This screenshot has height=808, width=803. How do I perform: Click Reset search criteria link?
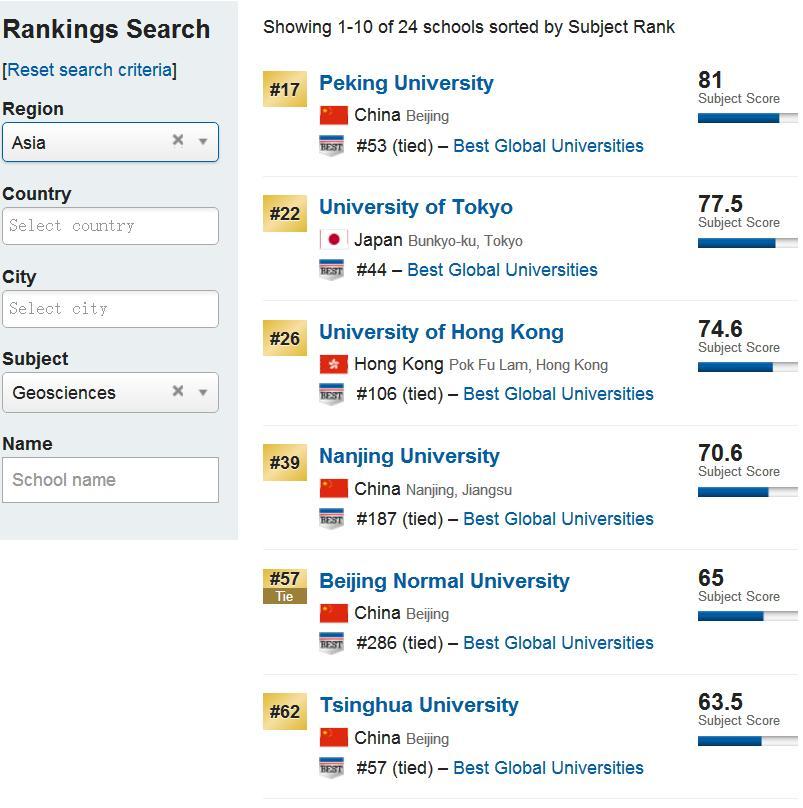point(89,70)
